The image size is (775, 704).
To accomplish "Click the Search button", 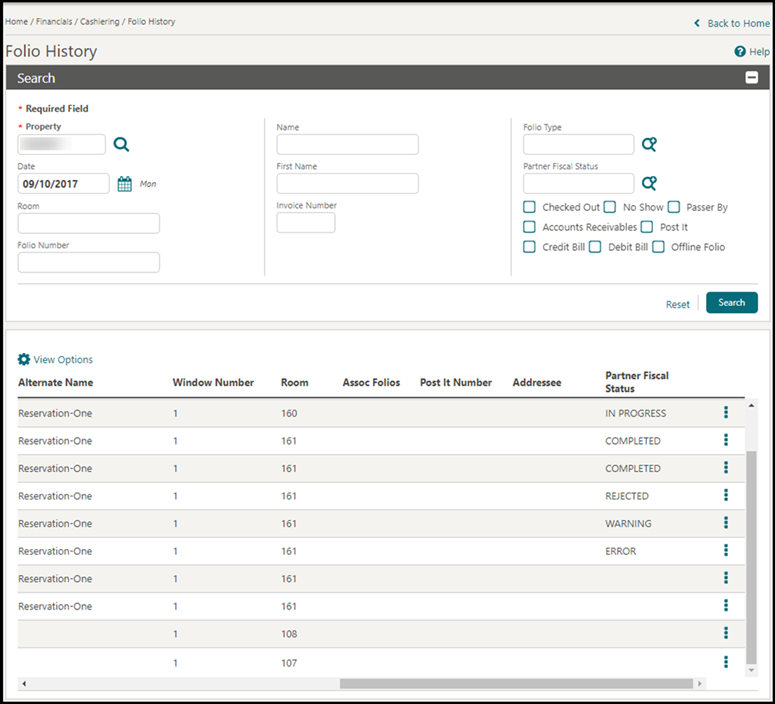I will point(732,303).
